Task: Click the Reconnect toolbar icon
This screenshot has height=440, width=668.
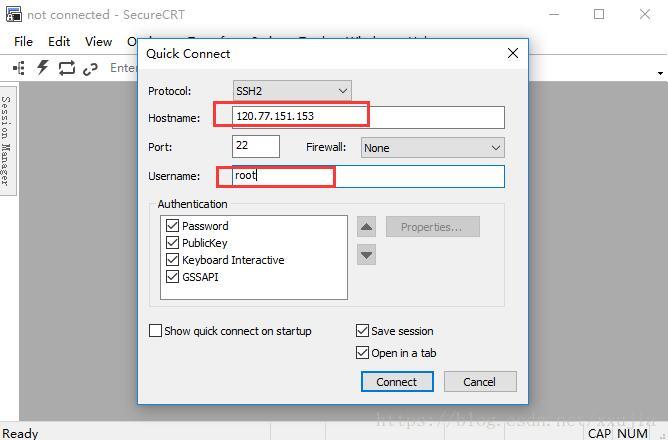Action: (66, 68)
